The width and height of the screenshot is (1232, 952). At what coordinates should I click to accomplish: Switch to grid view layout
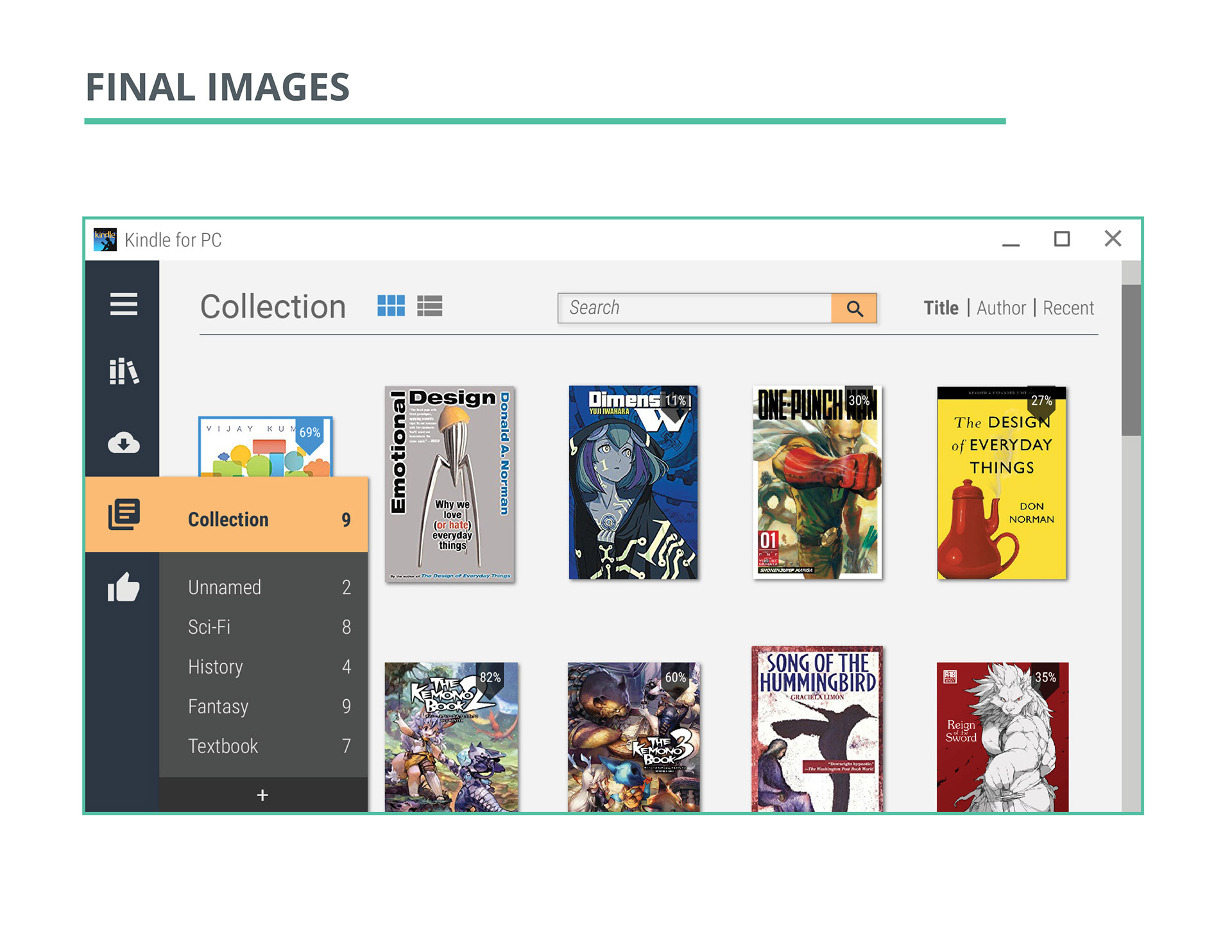(x=391, y=306)
